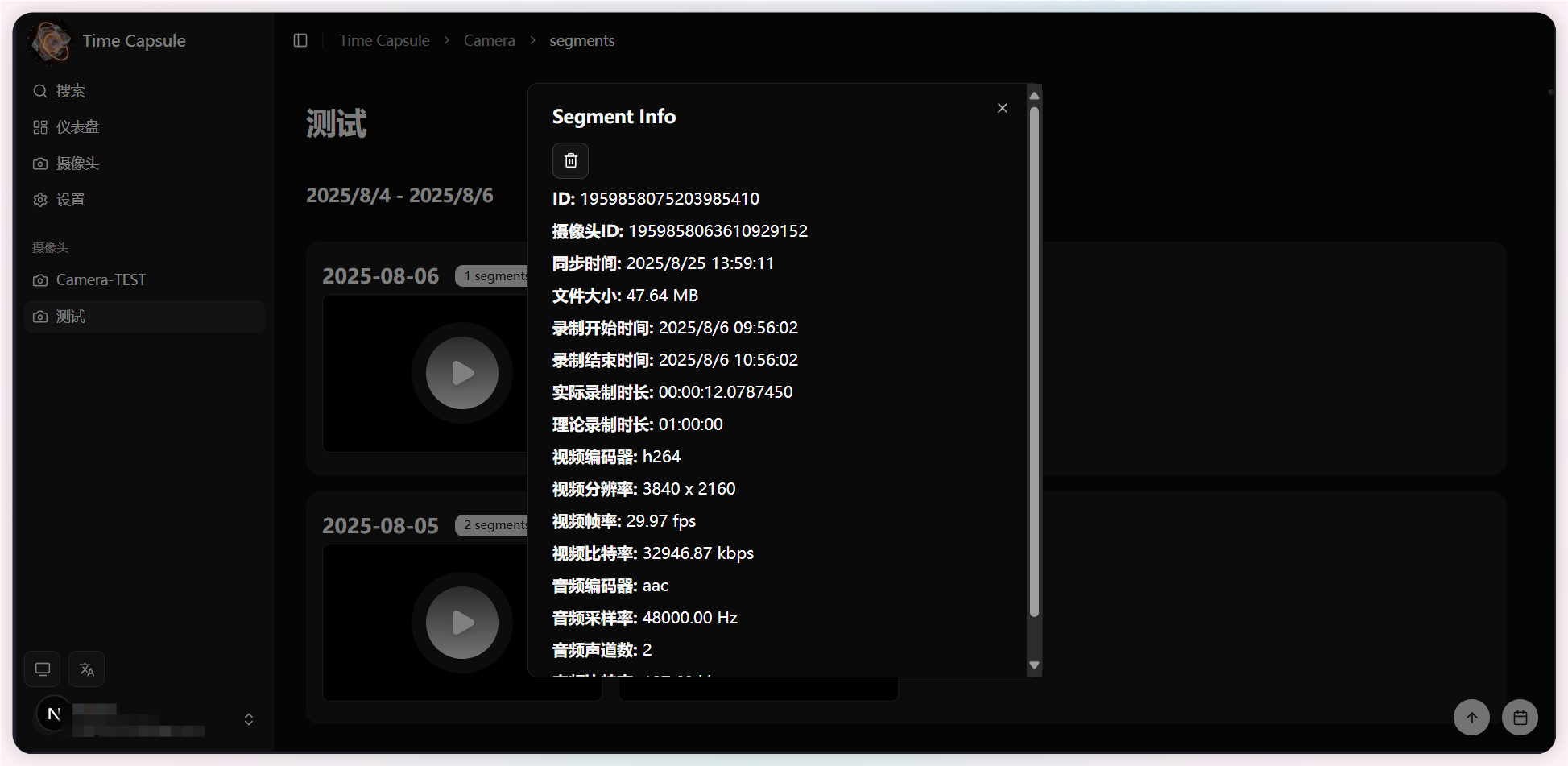Select 测试 camera in sidebar
This screenshot has width=1568, height=766.
point(70,317)
